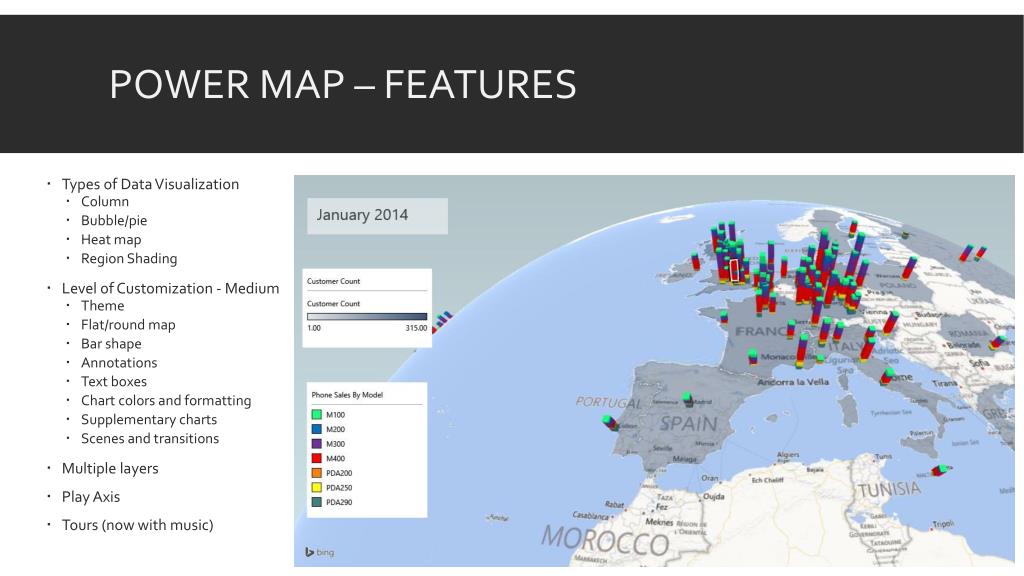Select the M100 green legend swatch
This screenshot has height=576, width=1024.
(317, 415)
